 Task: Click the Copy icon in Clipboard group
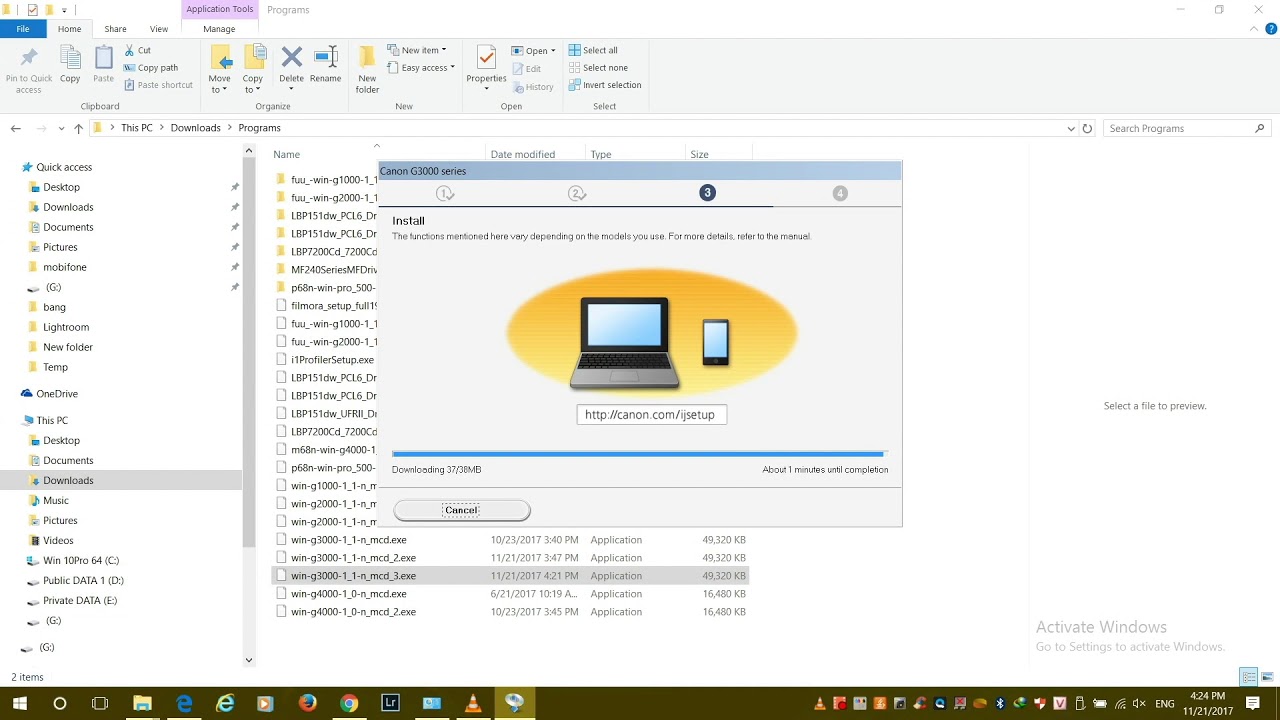tap(70, 66)
